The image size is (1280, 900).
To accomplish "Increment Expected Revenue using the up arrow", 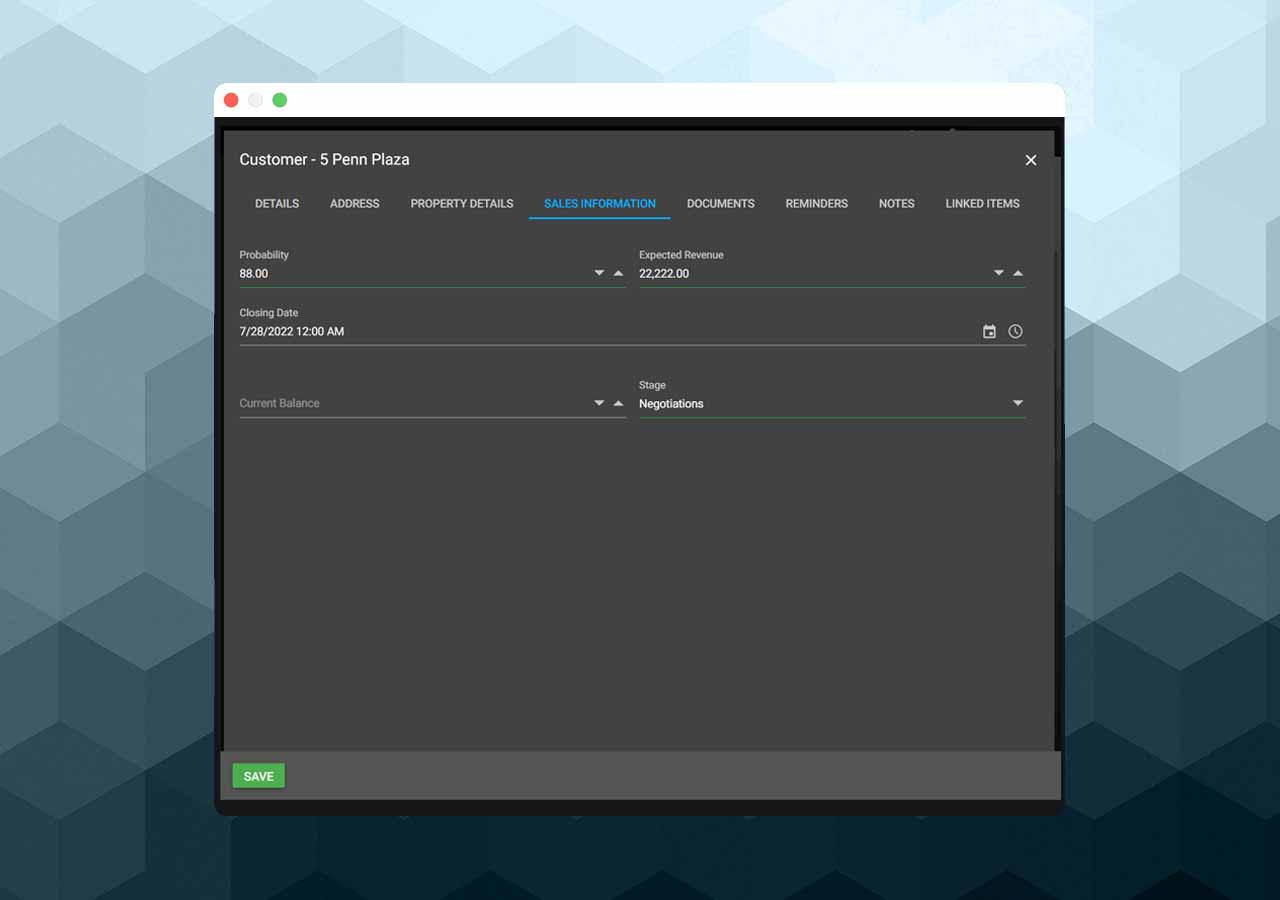I will [1017, 271].
